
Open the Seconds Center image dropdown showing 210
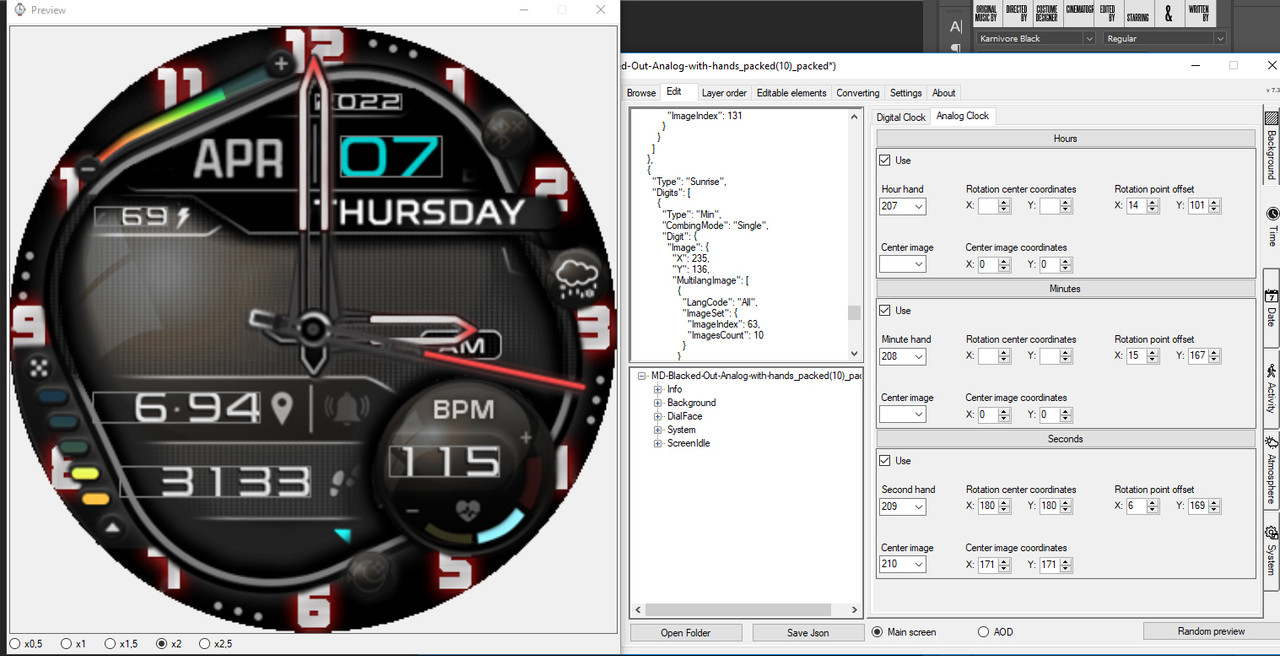(903, 565)
